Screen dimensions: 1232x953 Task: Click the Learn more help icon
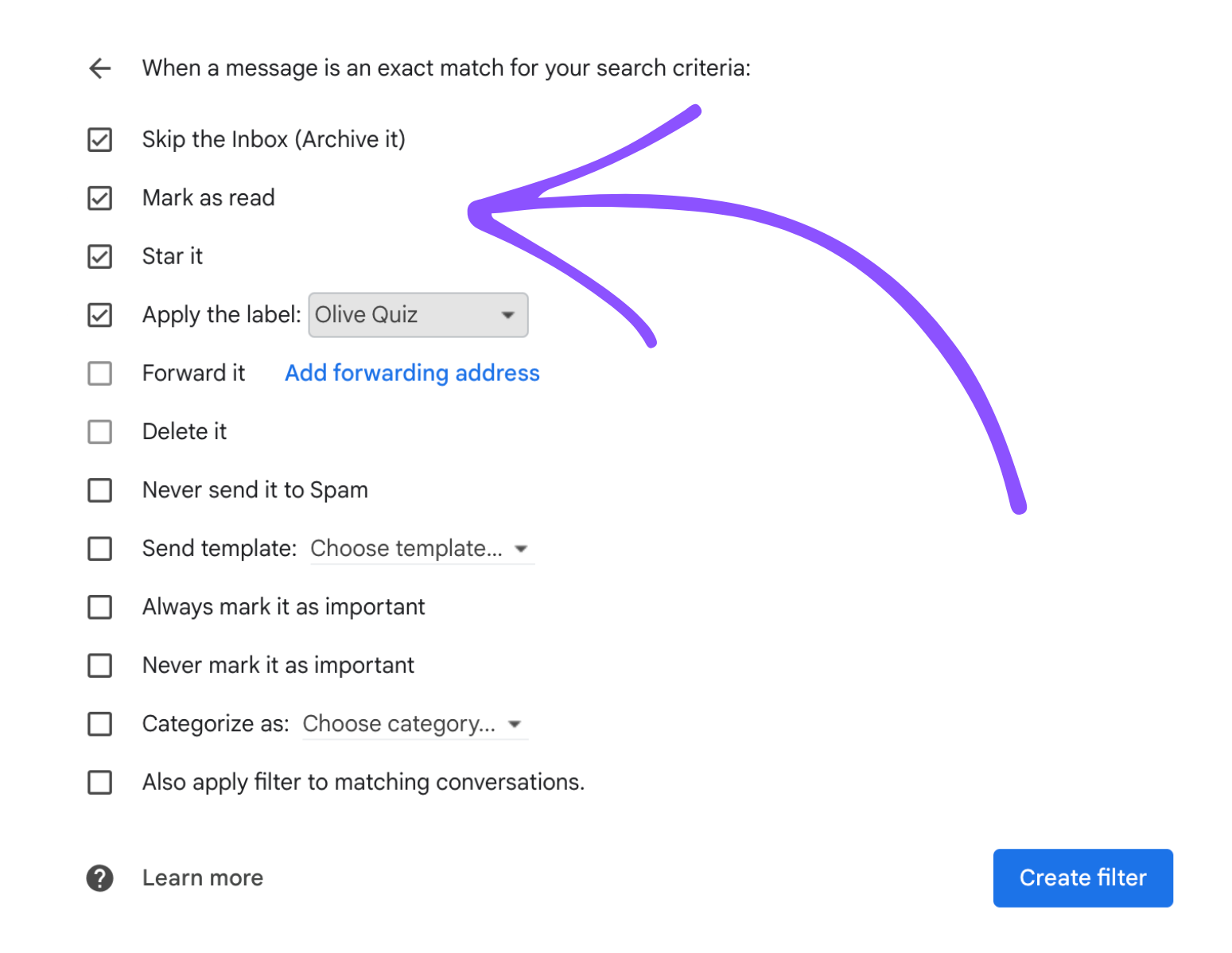point(99,877)
